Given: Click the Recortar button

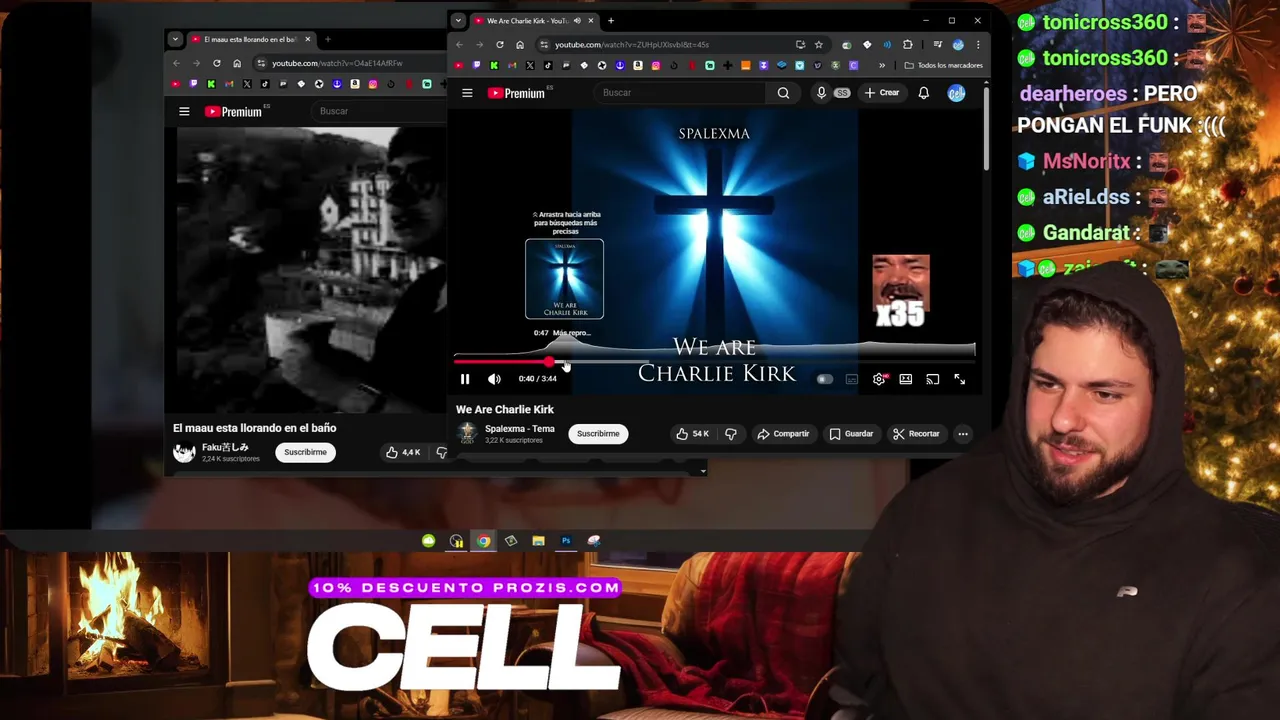Looking at the screenshot, I should pyautogui.click(x=916, y=434).
